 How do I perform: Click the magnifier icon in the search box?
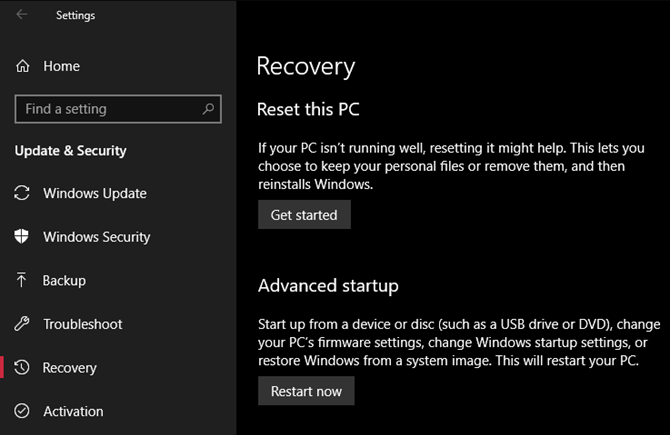(x=208, y=109)
